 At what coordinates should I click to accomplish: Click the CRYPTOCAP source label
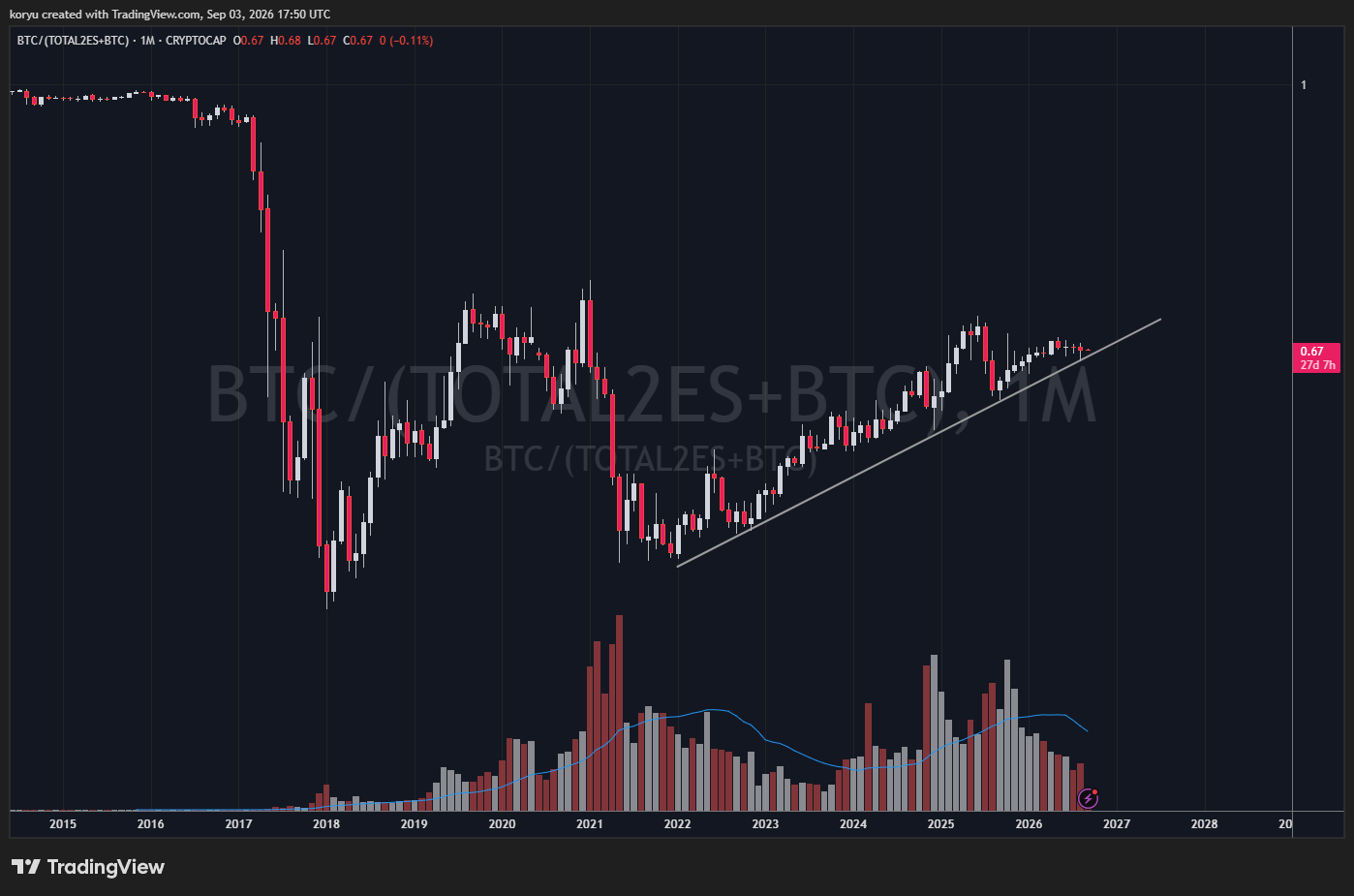(196, 41)
